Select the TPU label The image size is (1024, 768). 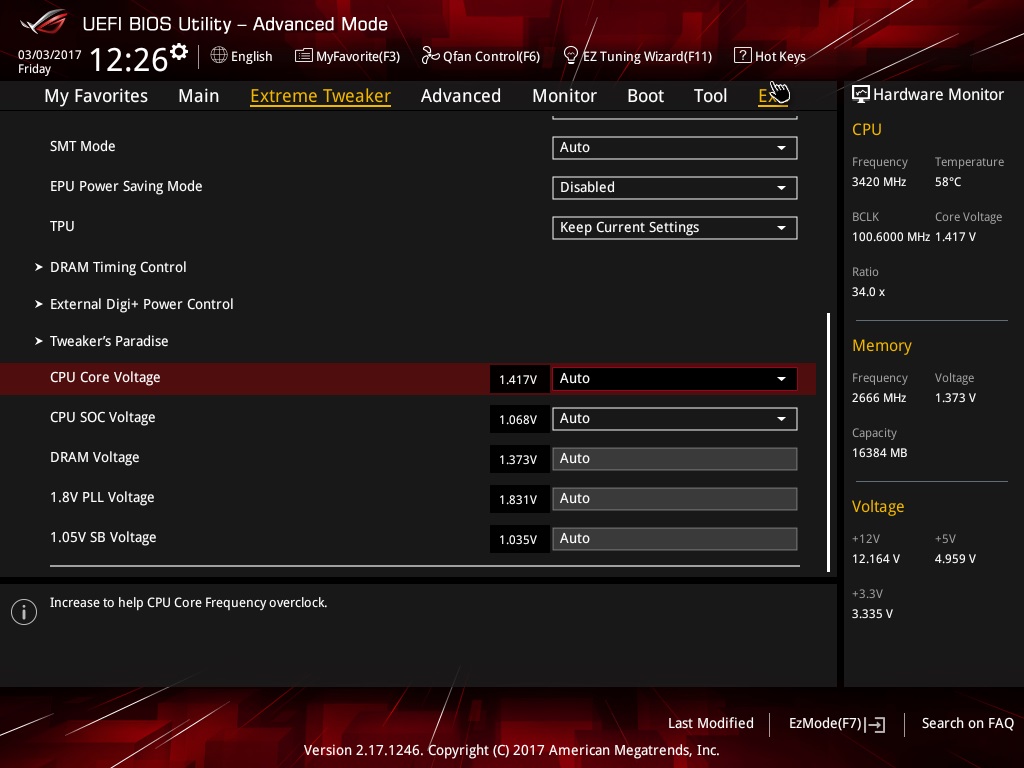pyautogui.click(x=62, y=226)
